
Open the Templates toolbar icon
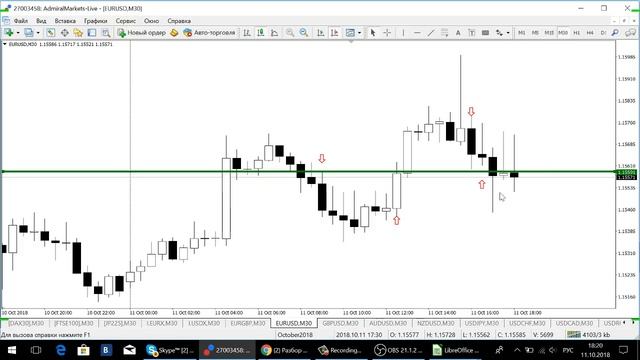tap(350, 33)
